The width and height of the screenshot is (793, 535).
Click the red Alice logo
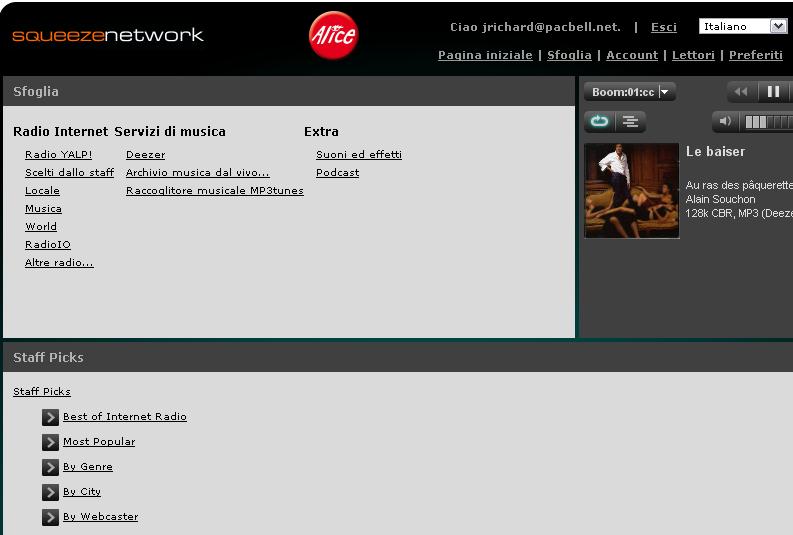[x=333, y=36]
